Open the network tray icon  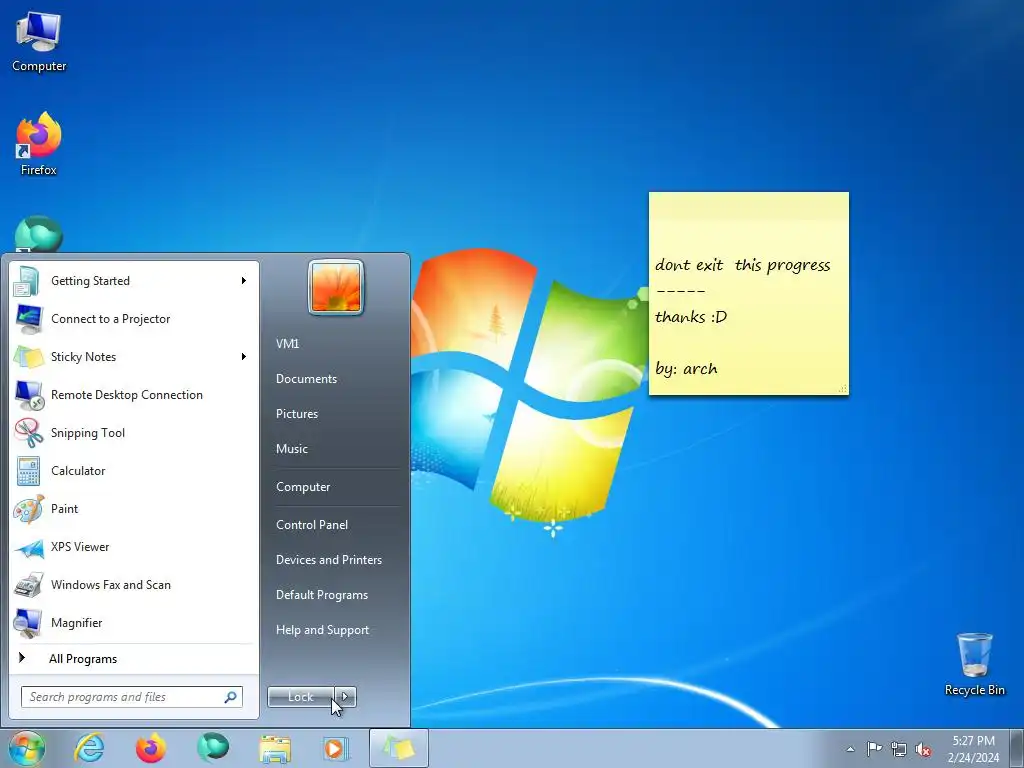pos(899,749)
